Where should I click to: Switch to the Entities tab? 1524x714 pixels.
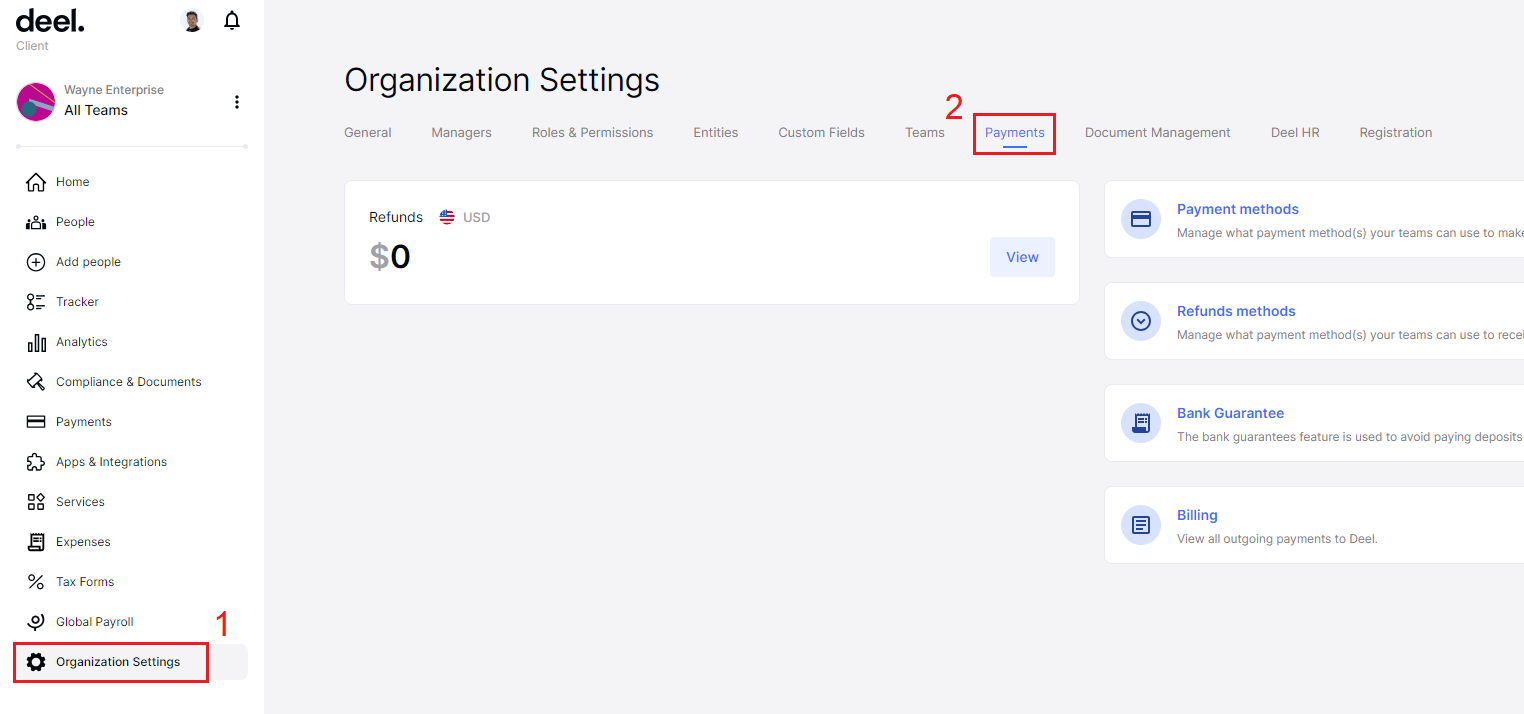point(715,132)
